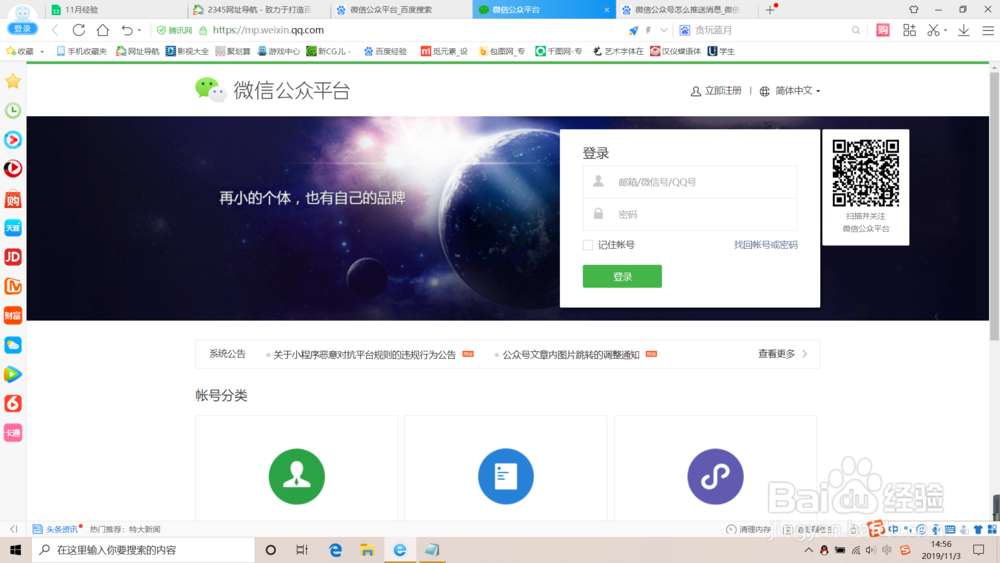Viewport: 1000px width, 563px height.
Task: Click the skin shirt icon in title bar
Action: (x=914, y=10)
